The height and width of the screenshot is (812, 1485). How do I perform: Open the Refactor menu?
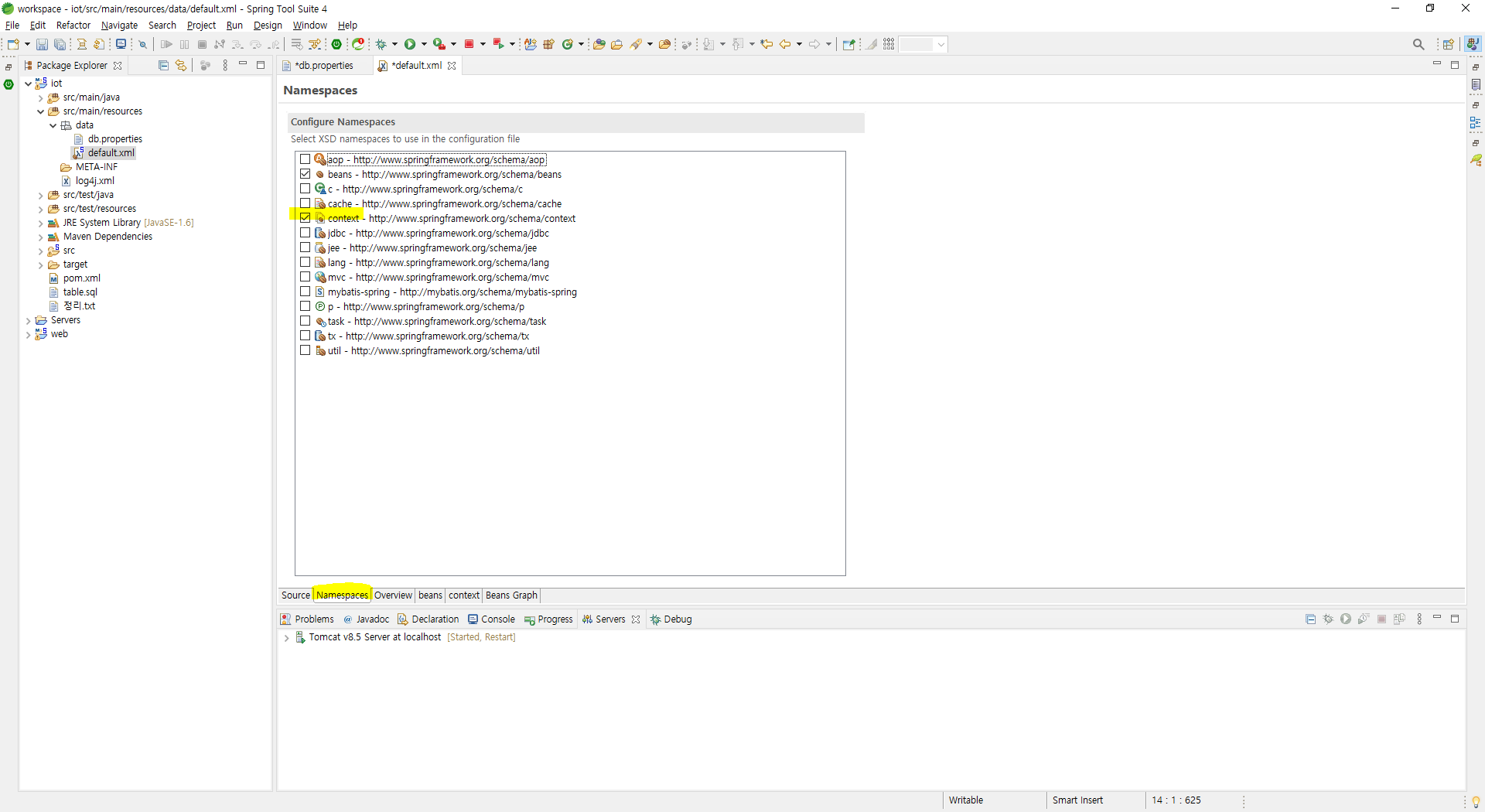pyautogui.click(x=73, y=26)
